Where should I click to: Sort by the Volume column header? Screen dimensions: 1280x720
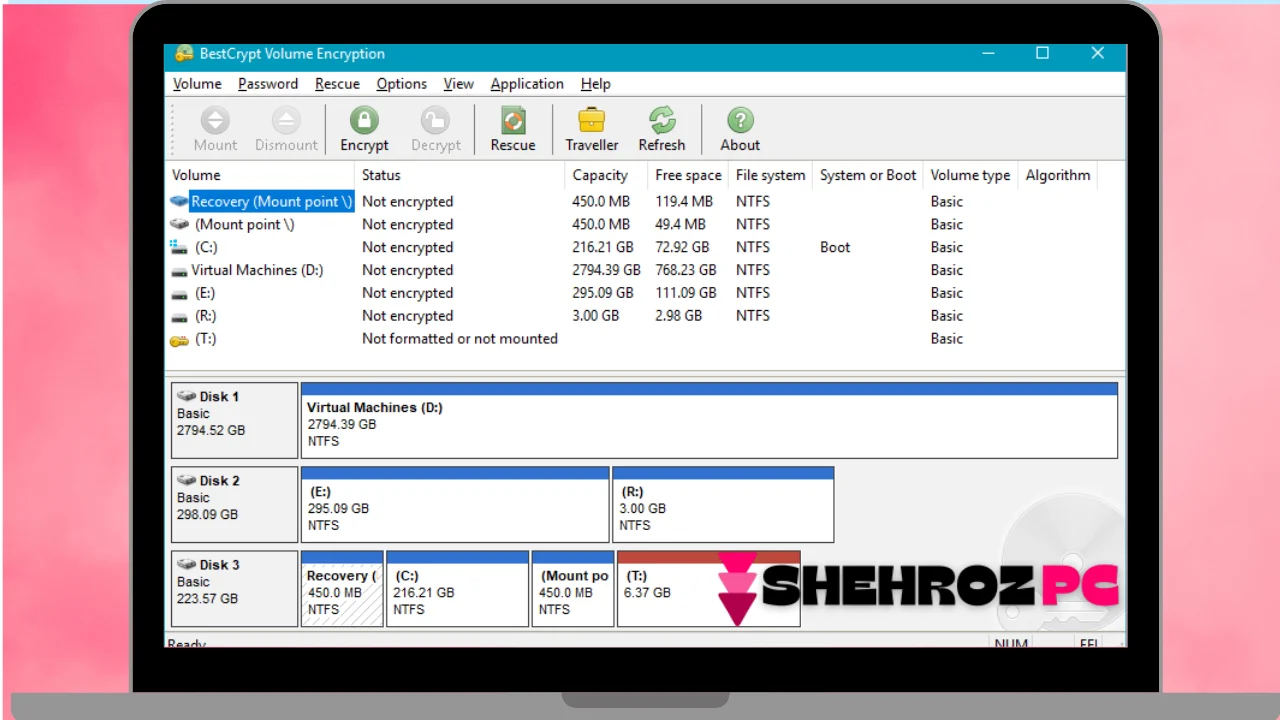(x=261, y=175)
